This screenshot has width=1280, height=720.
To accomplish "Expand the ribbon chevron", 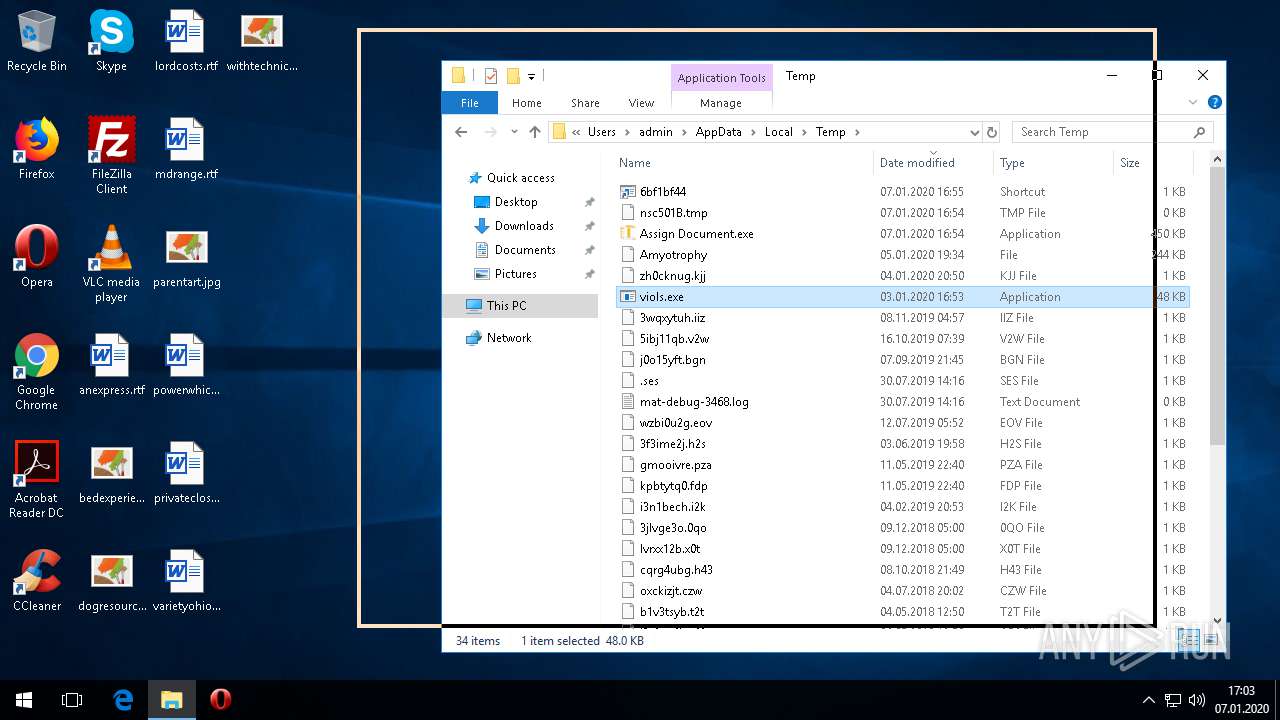I will (1192, 102).
